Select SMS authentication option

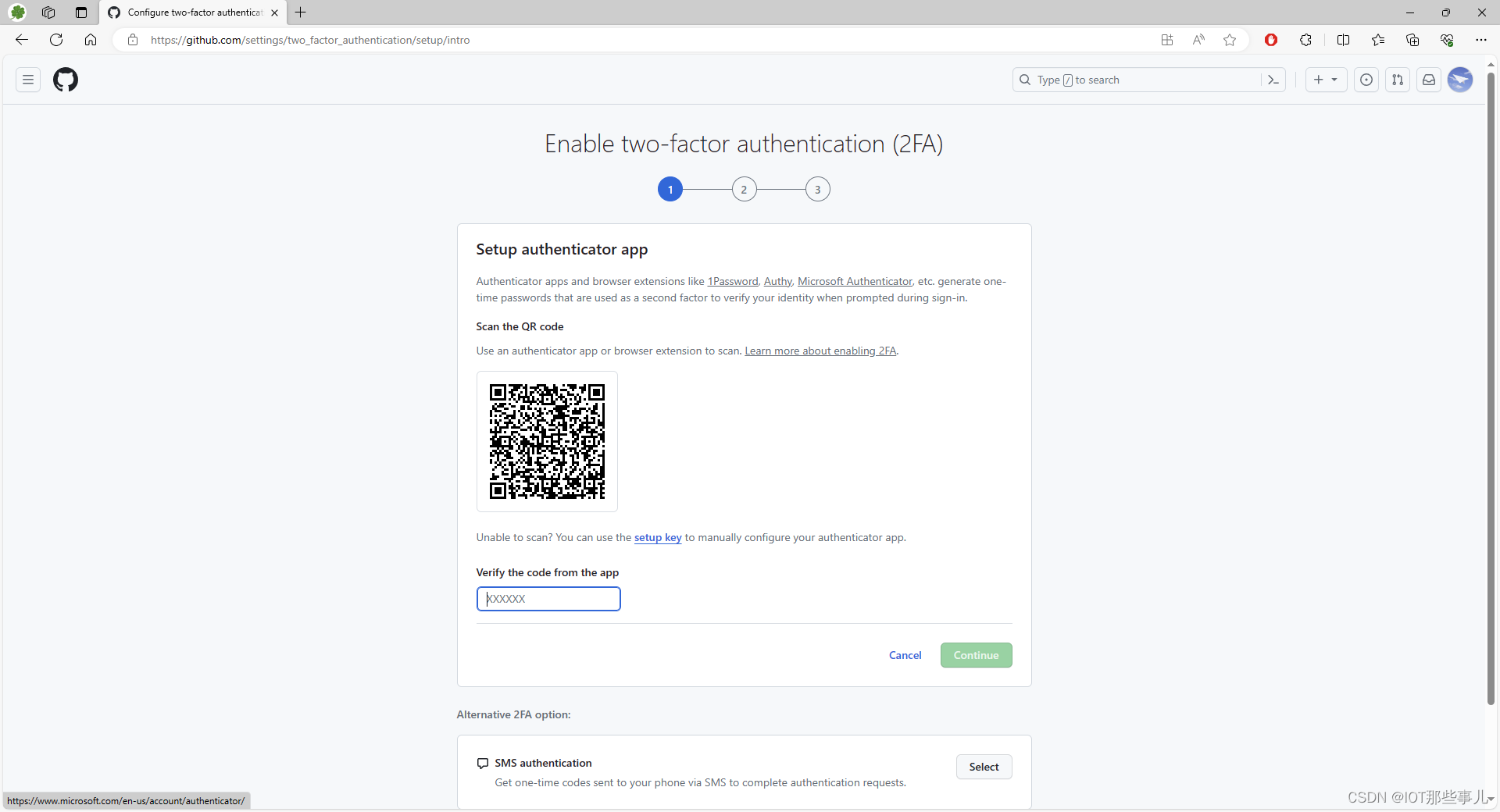point(984,767)
